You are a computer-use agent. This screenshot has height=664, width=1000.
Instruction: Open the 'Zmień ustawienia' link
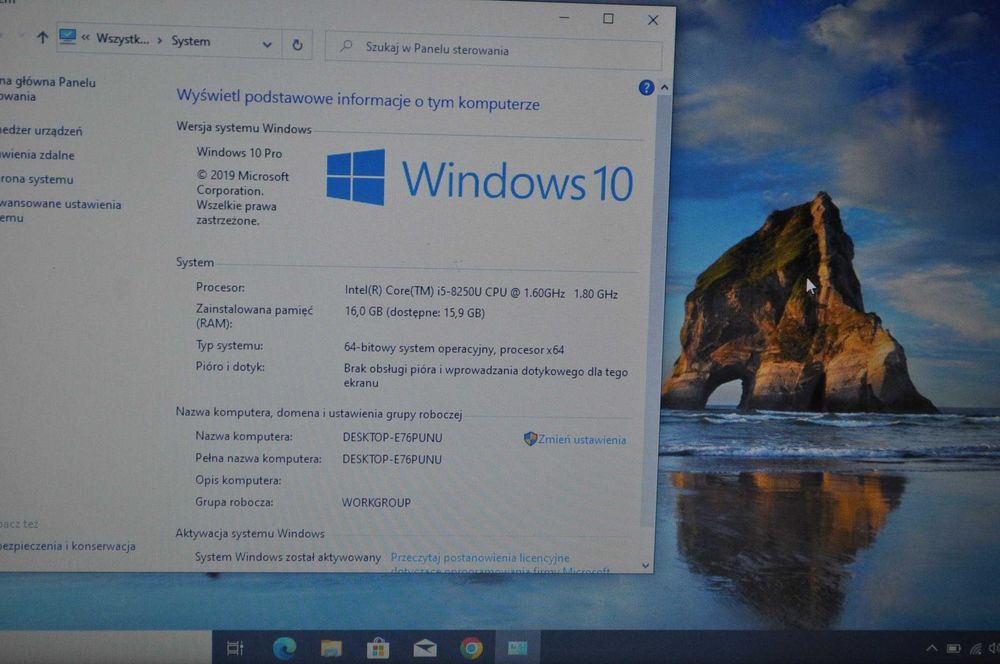582,439
